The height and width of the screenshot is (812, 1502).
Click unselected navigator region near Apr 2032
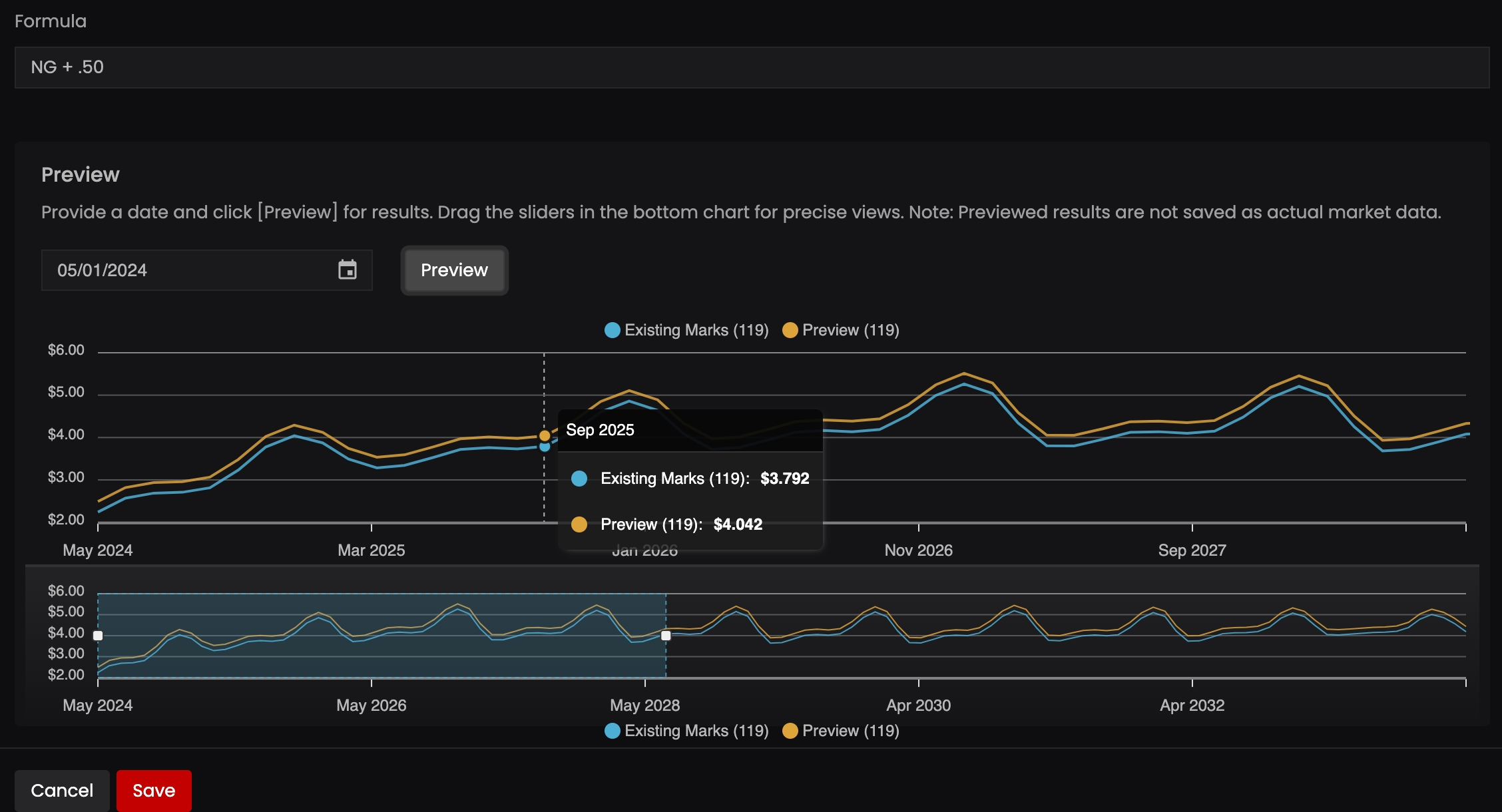click(x=1192, y=659)
